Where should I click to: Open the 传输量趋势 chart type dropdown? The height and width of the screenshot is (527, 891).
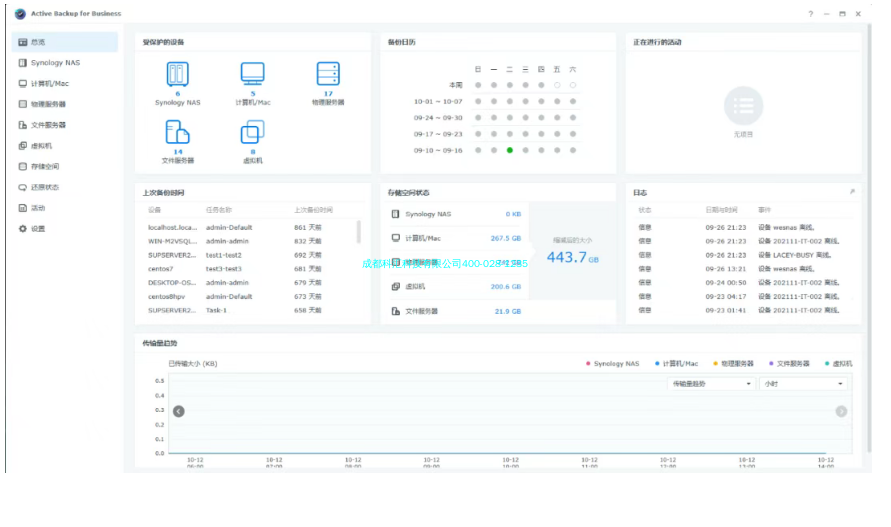[710, 383]
